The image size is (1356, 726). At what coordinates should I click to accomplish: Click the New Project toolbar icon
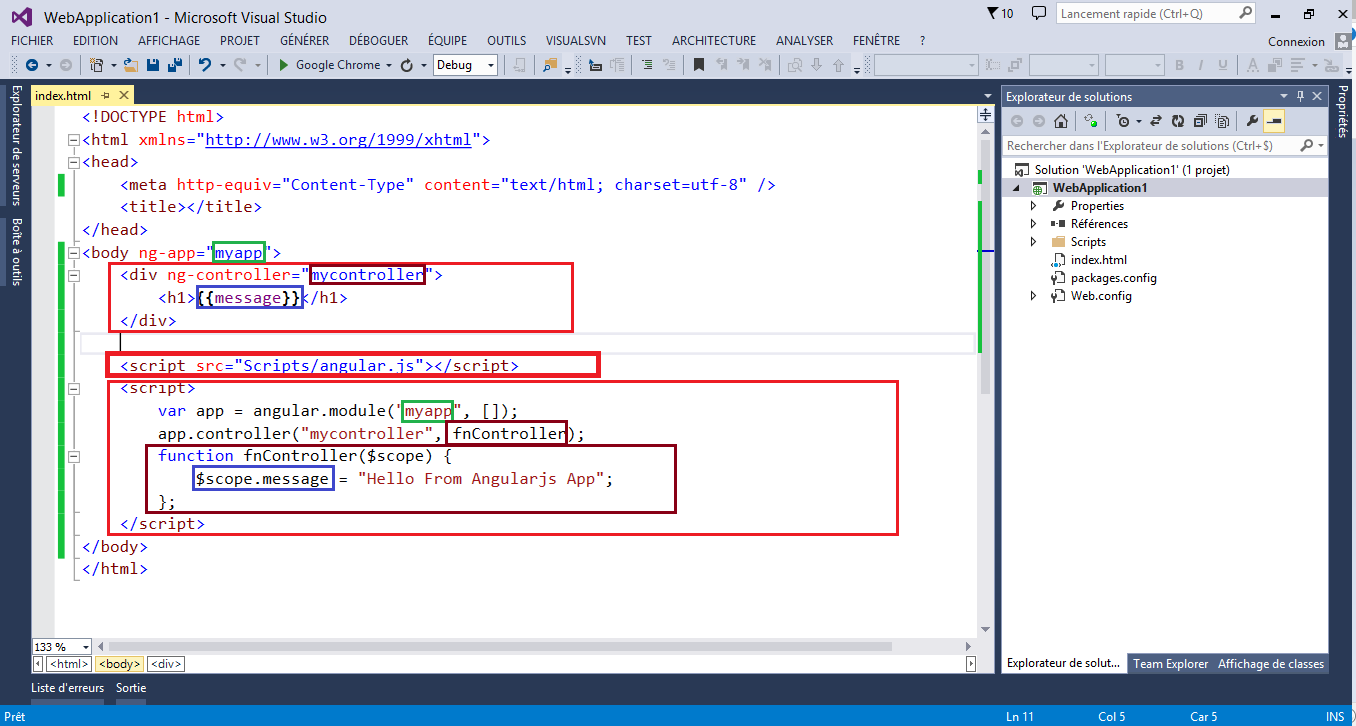pos(96,65)
